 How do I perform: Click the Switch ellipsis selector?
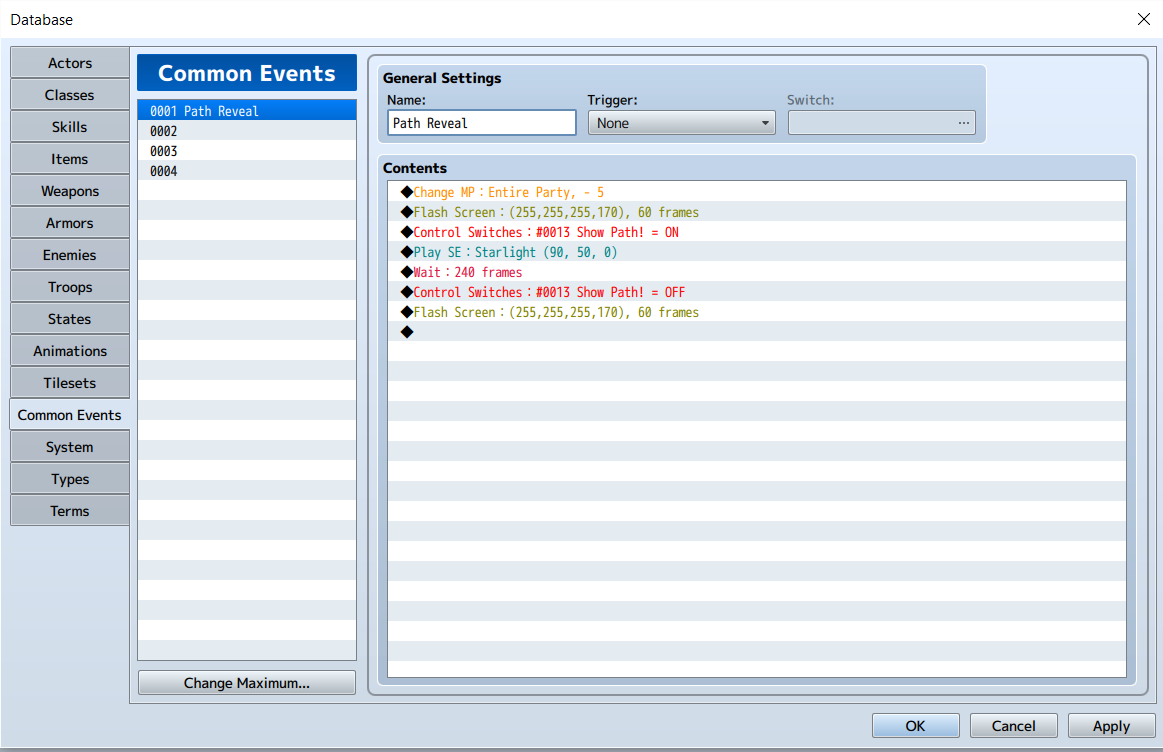(x=963, y=123)
